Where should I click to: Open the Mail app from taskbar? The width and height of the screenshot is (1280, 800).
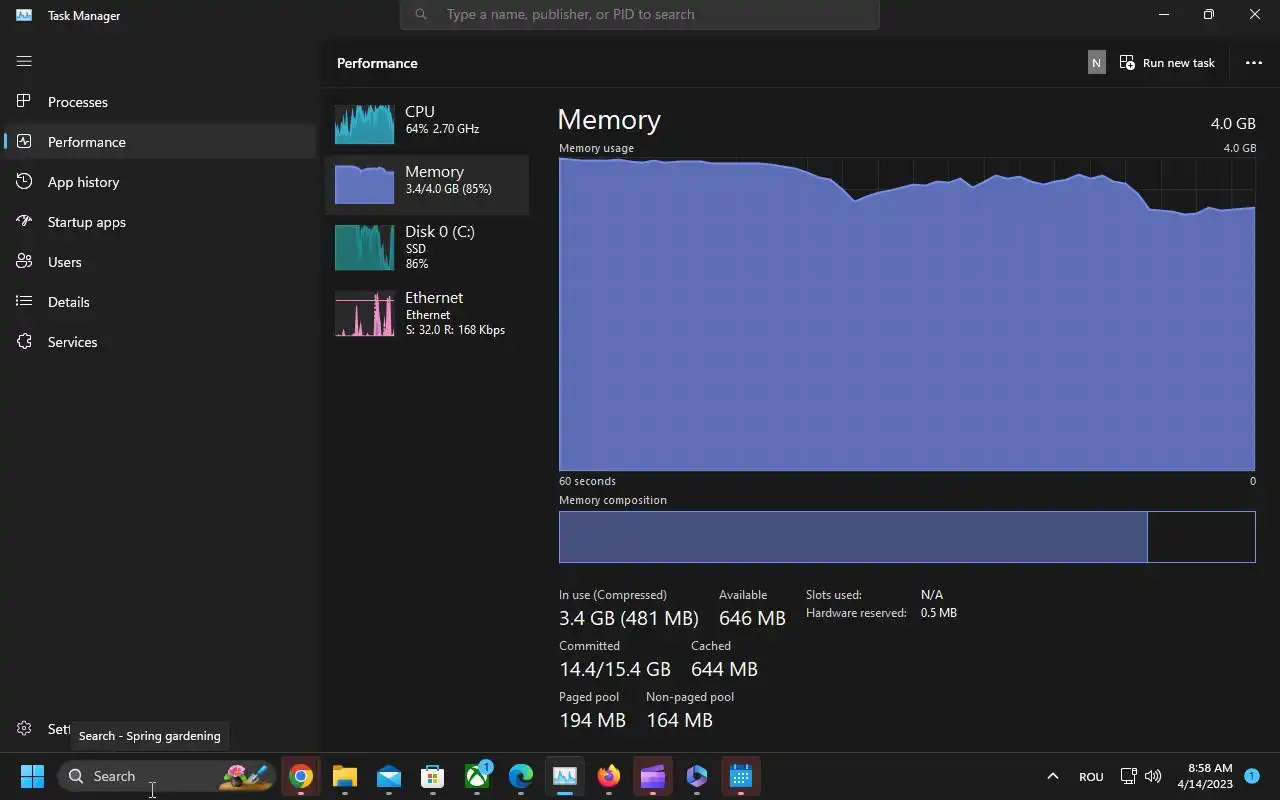coord(389,776)
